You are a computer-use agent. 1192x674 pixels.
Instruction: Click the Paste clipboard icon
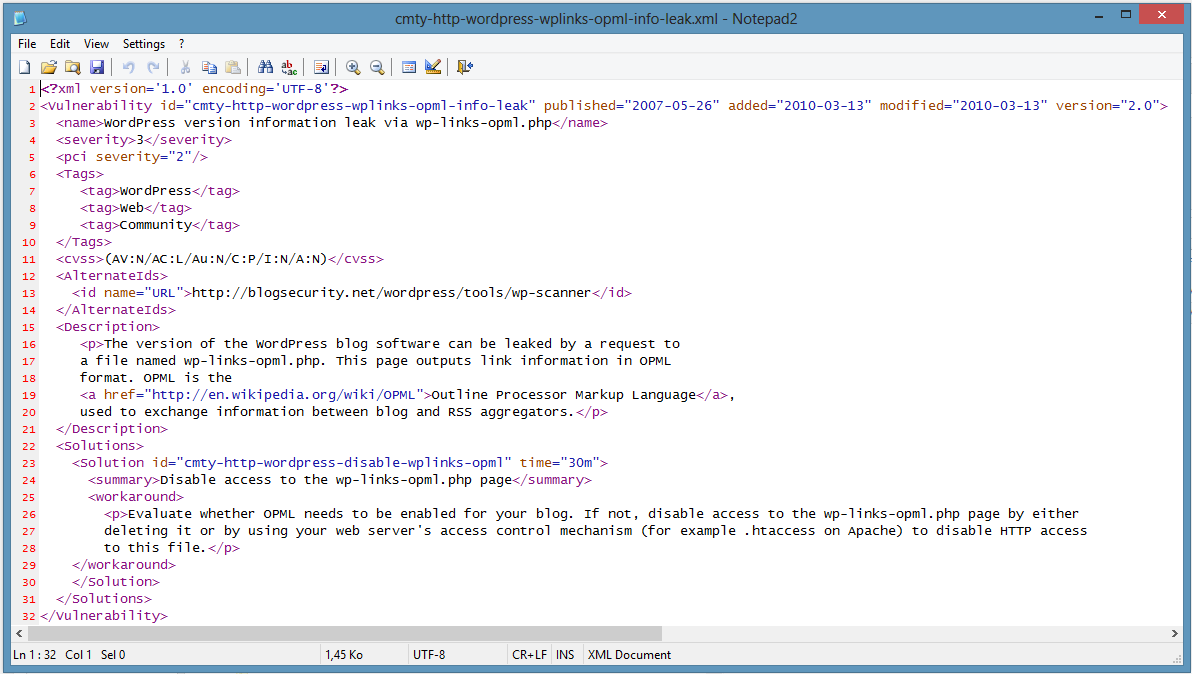click(x=233, y=67)
